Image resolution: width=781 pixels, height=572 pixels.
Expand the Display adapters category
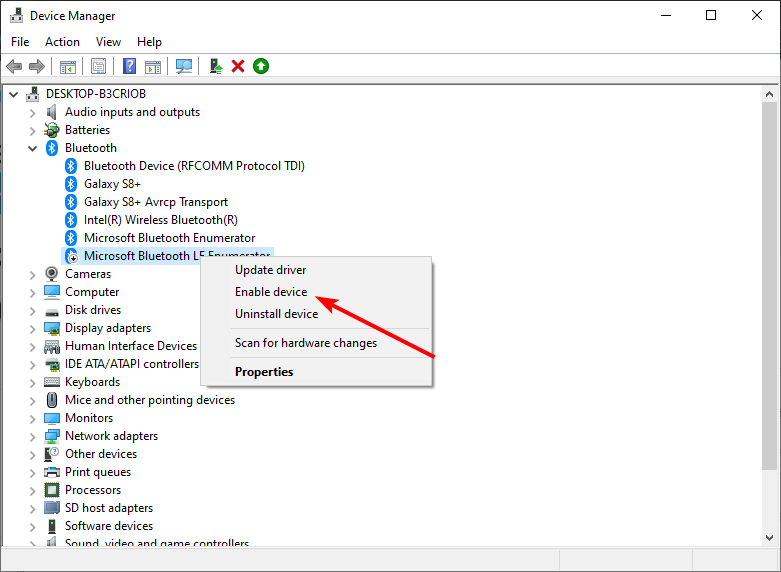click(33, 328)
